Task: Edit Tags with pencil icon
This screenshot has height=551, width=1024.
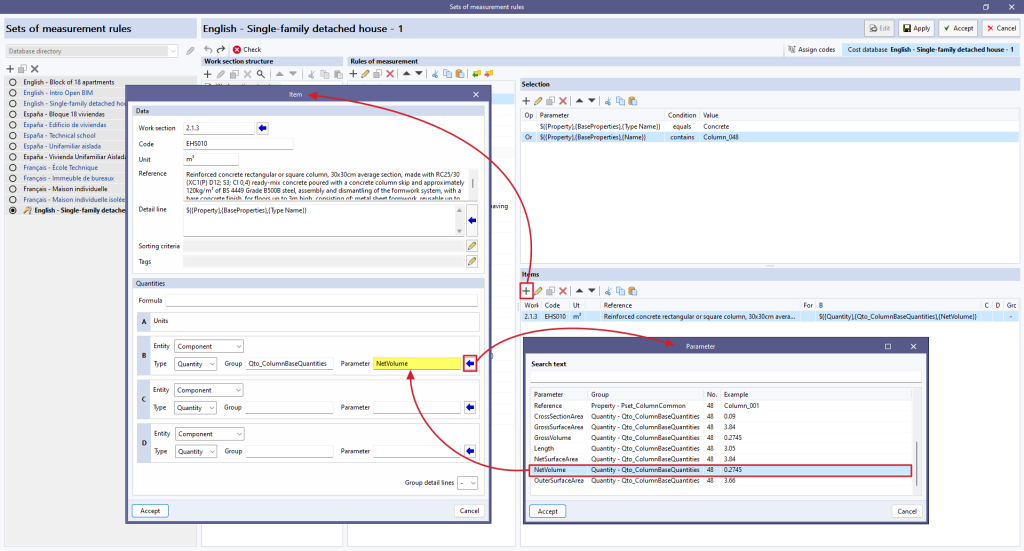Action: [472, 262]
